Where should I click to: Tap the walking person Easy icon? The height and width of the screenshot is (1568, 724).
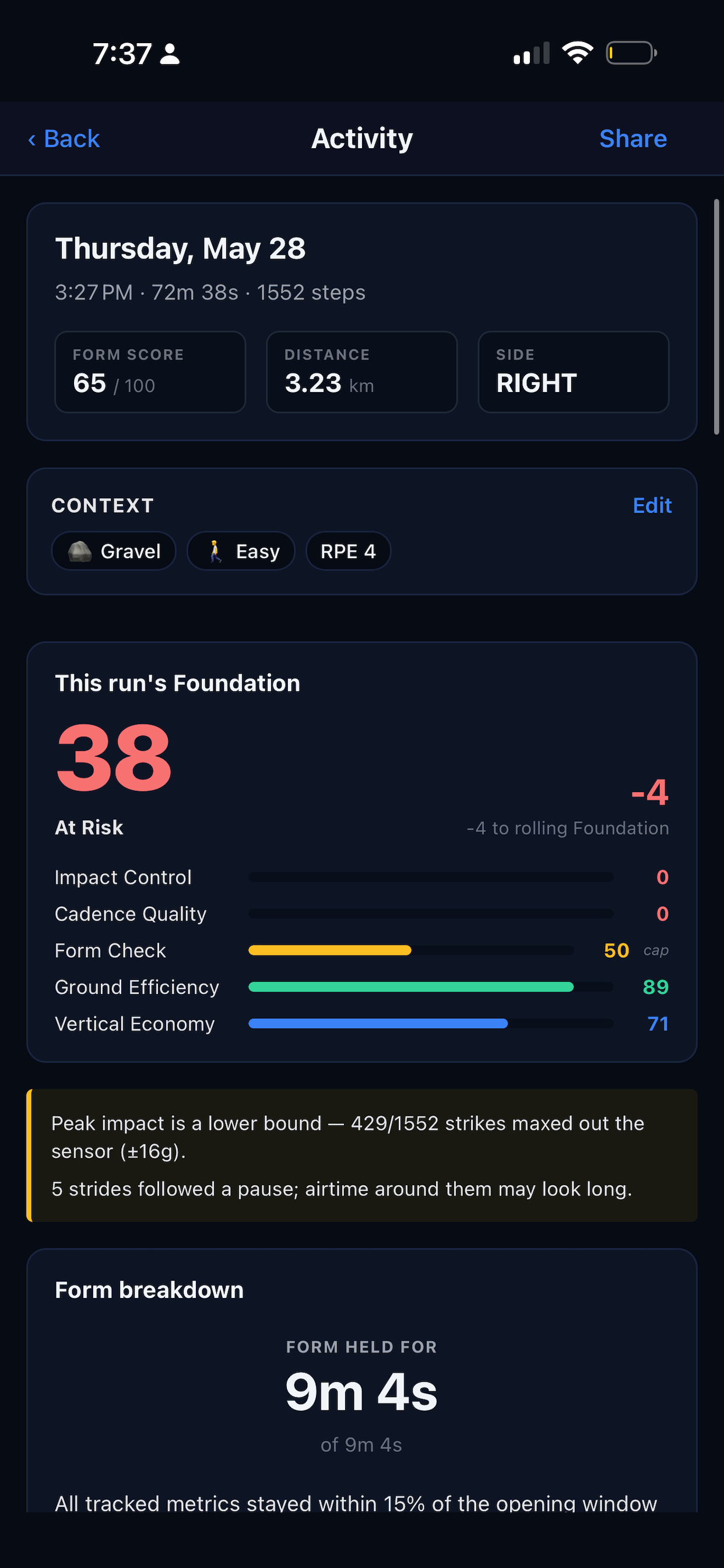[215, 551]
